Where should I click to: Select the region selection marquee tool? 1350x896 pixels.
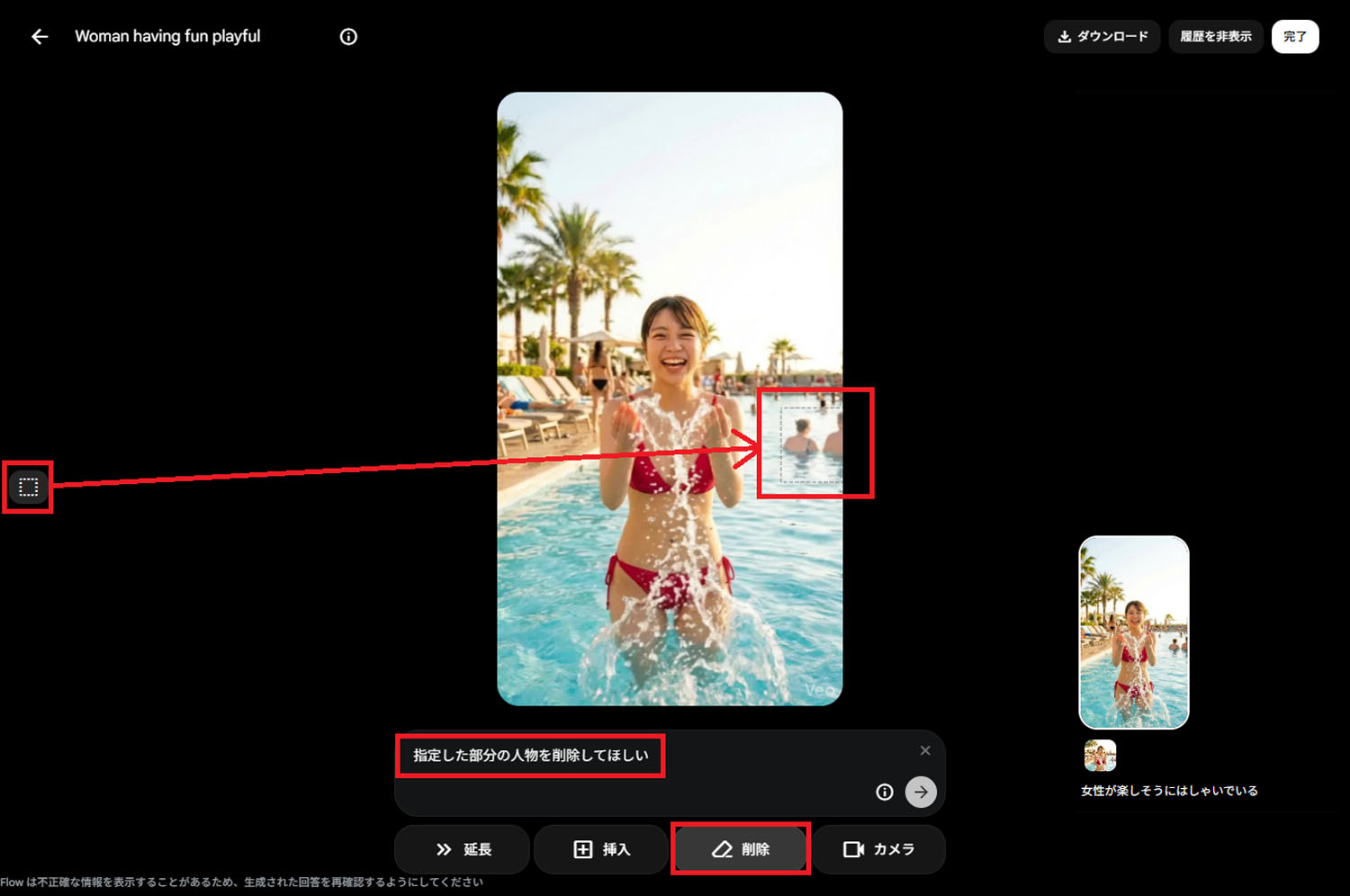(x=28, y=487)
